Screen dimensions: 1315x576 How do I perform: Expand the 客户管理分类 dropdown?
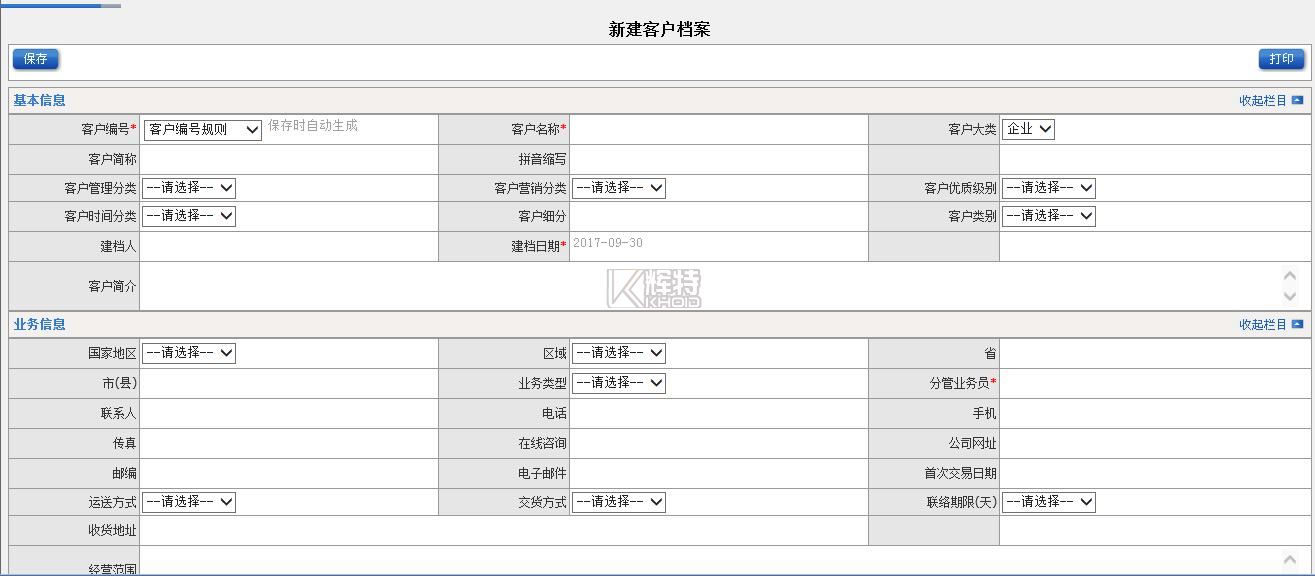pyautogui.click(x=189, y=188)
